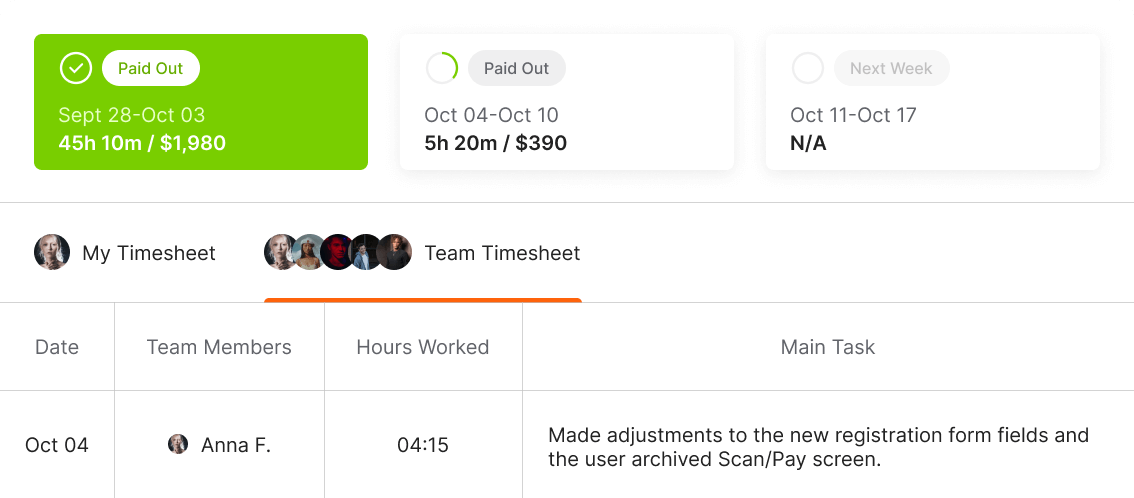The height and width of the screenshot is (498, 1134).
Task: Select the Oct 04-Oct 10 pay period card
Action: tap(567, 102)
